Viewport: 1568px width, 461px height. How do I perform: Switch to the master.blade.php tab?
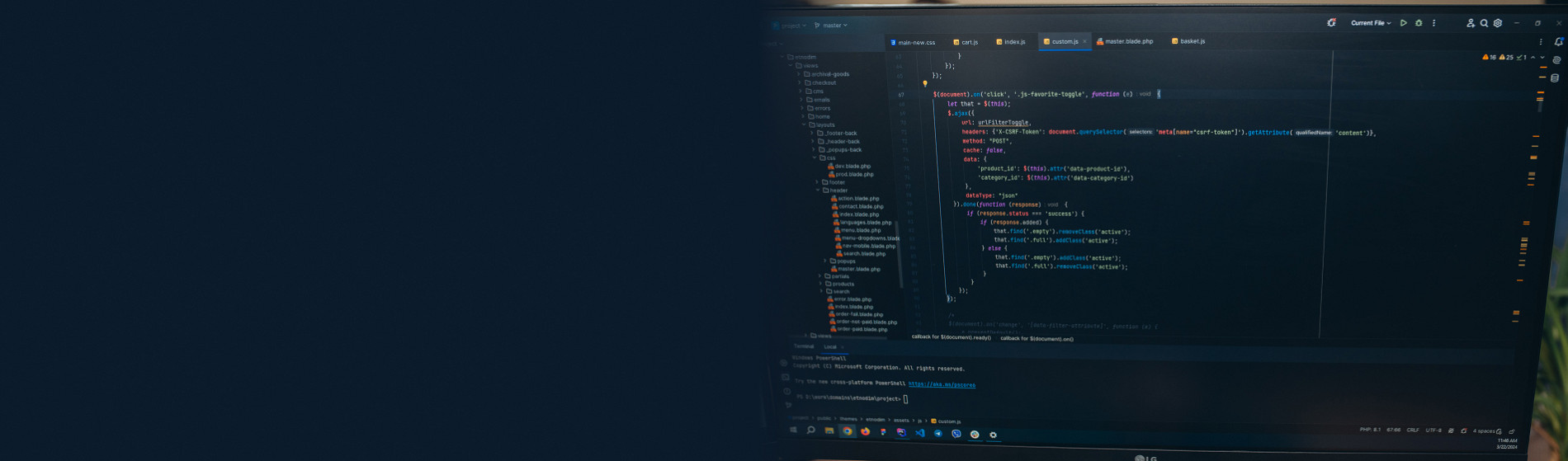1125,41
